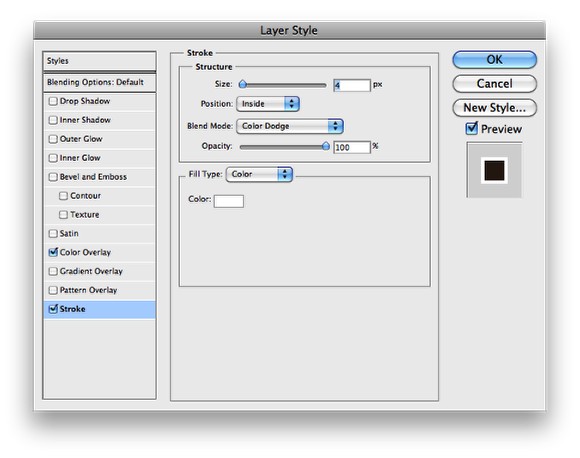The width and height of the screenshot is (580, 458).
Task: Open the white stroke Color swatch
Action: pyautogui.click(x=229, y=201)
